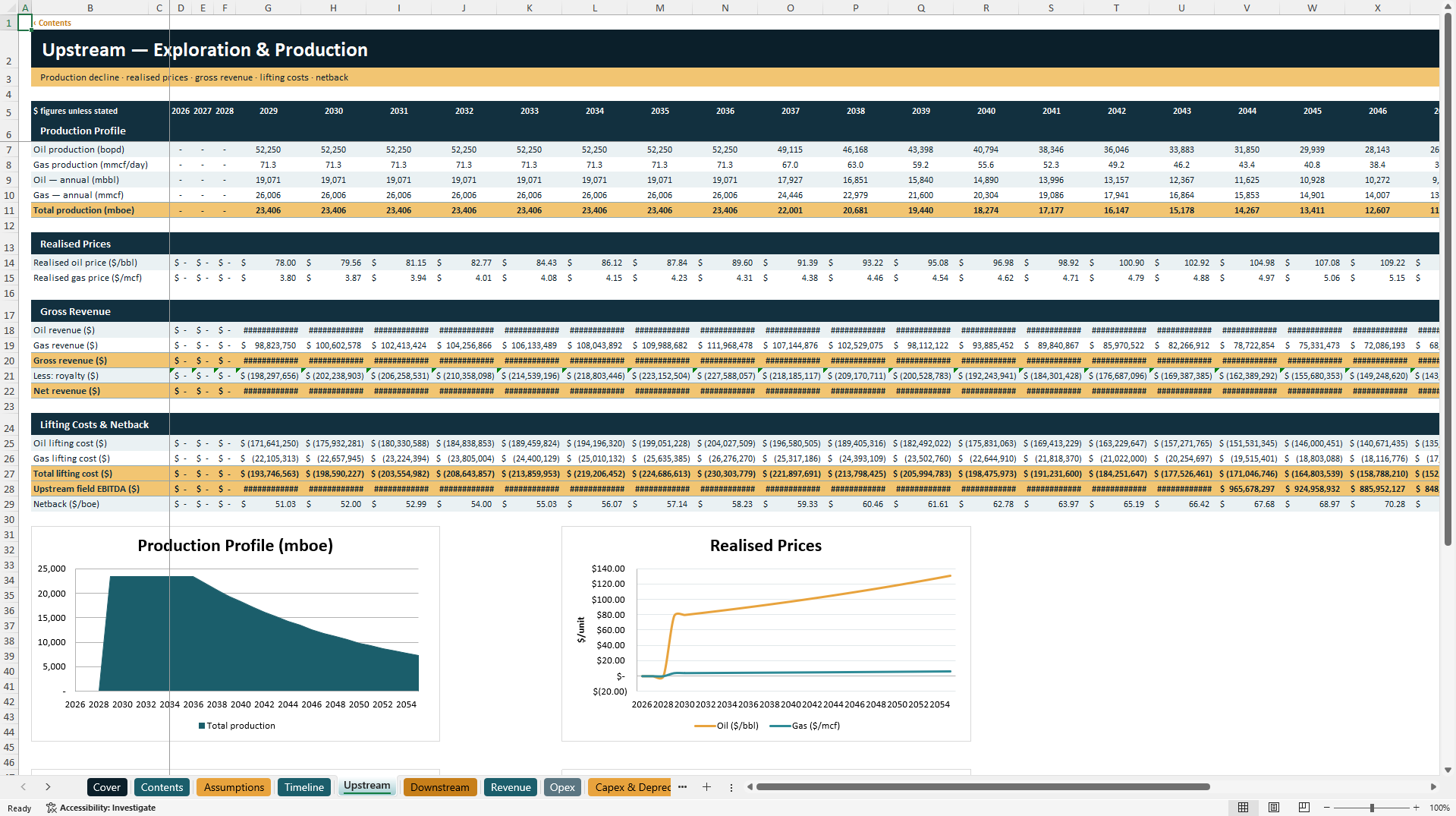
Task: Open the Revenue sheet tab
Action: (x=511, y=787)
